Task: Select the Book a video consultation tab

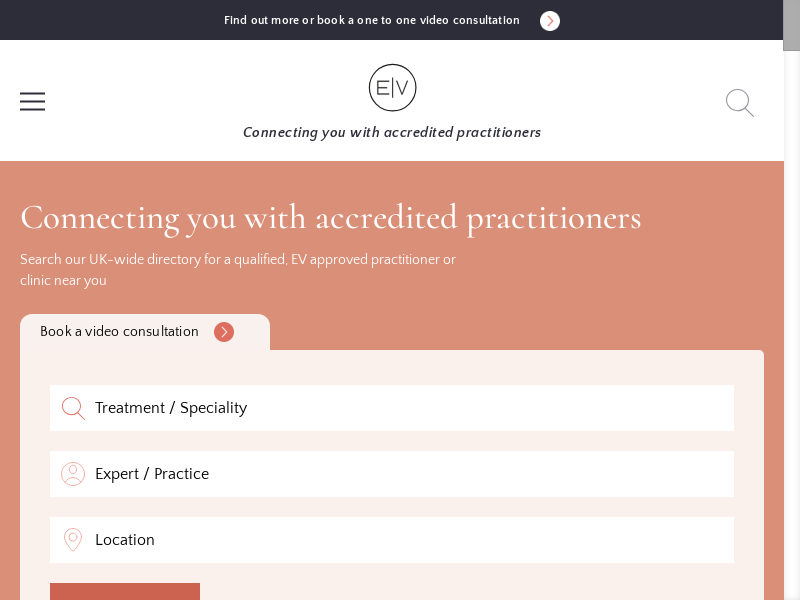Action: (x=120, y=332)
